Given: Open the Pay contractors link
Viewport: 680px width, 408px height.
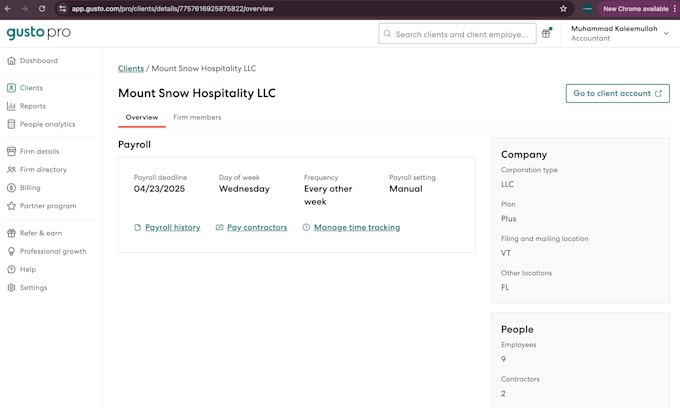Looking at the screenshot, I should 257,228.
